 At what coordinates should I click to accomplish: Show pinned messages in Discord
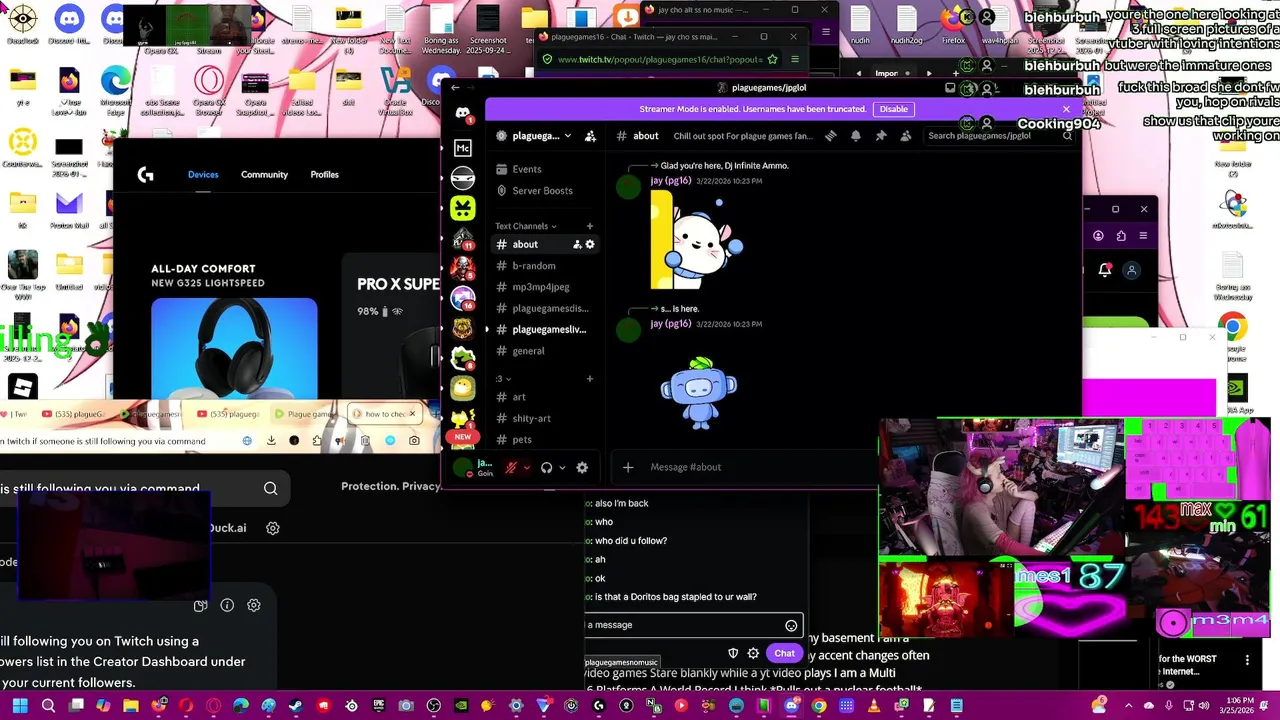(x=881, y=136)
